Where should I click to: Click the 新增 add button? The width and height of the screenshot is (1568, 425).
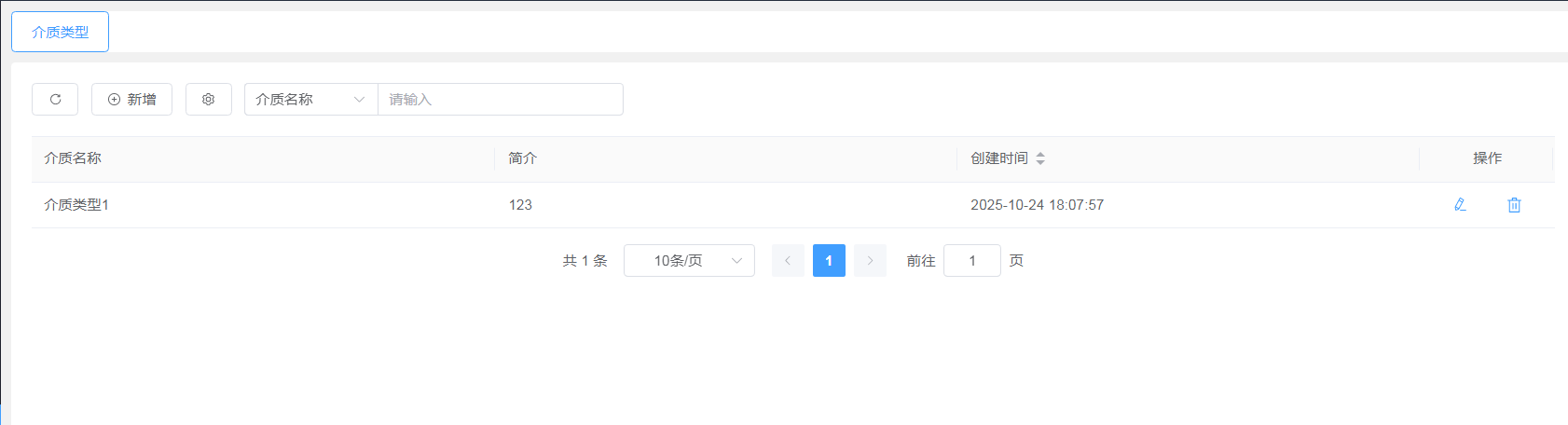[131, 99]
